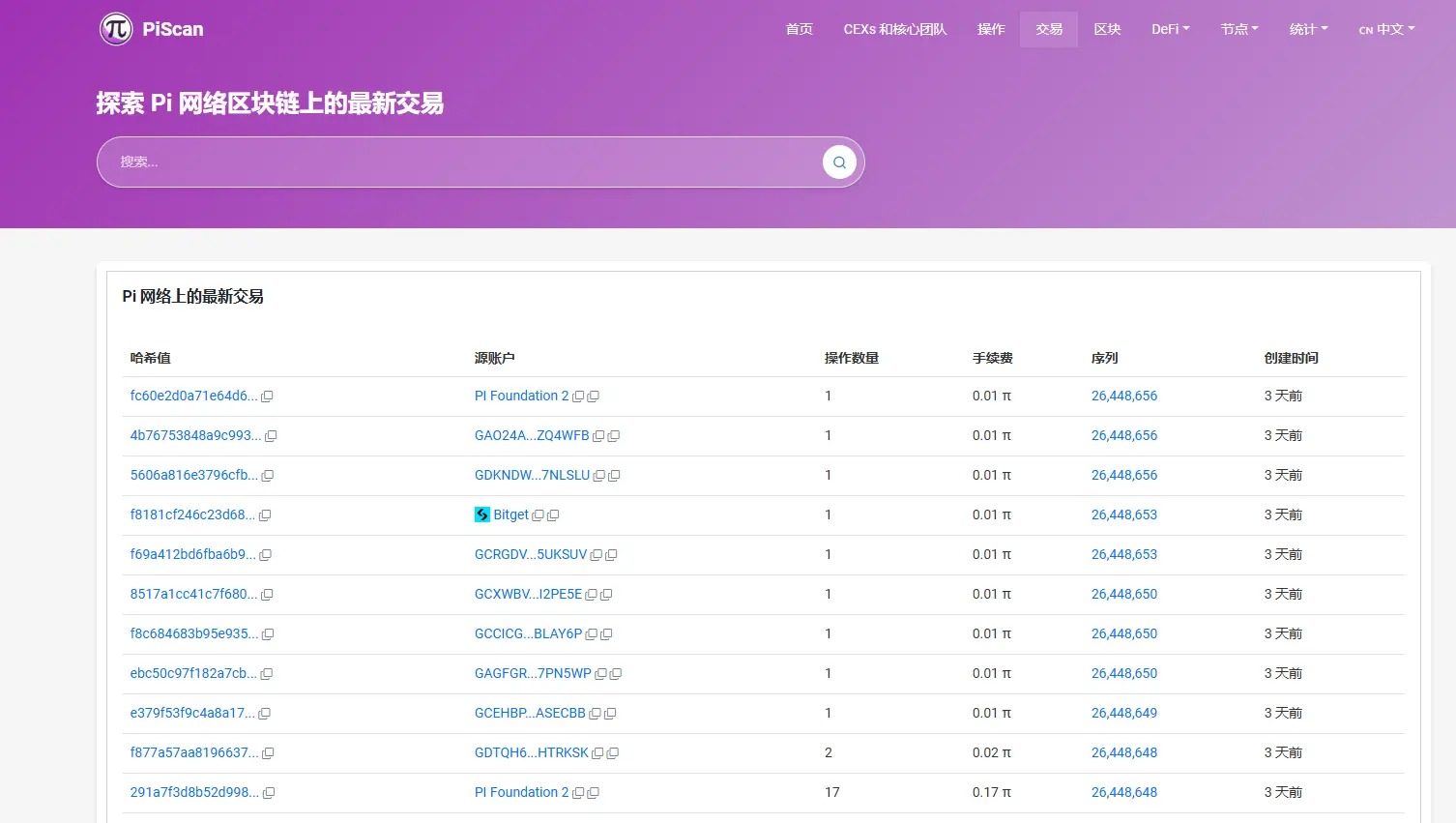
Task: Copy the f8c684683b95e935 hash via icon
Action: point(268,634)
